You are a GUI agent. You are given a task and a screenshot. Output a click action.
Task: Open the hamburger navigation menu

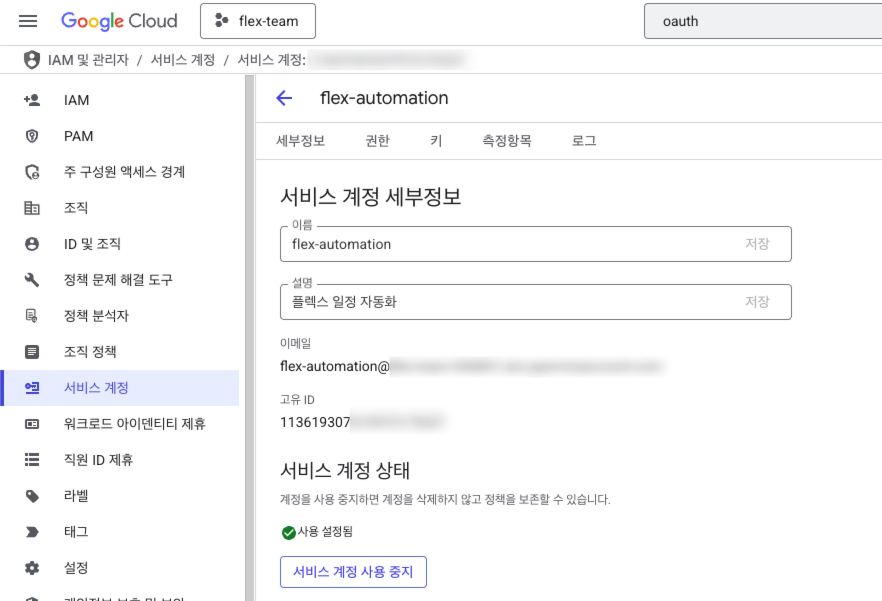click(x=28, y=21)
